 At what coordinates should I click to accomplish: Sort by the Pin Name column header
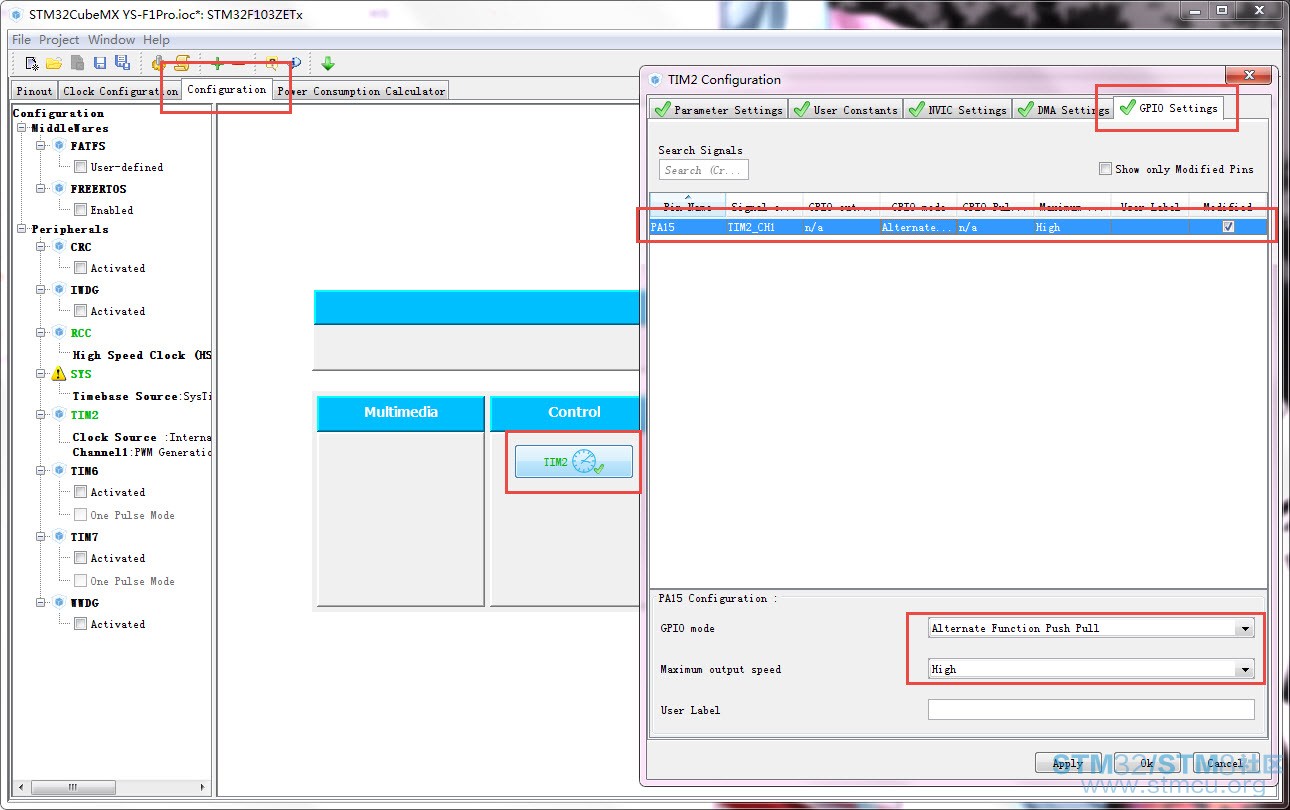688,206
